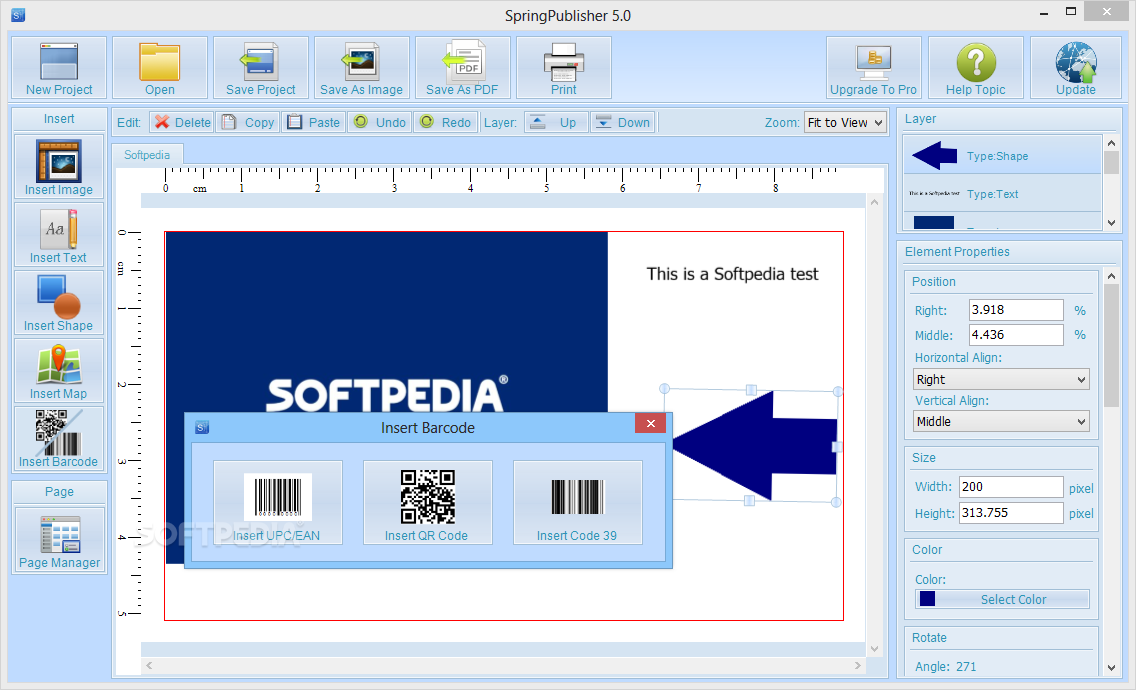1136x690 pixels.
Task: Click canvas vertical scroll down arrow
Action: coord(874,649)
